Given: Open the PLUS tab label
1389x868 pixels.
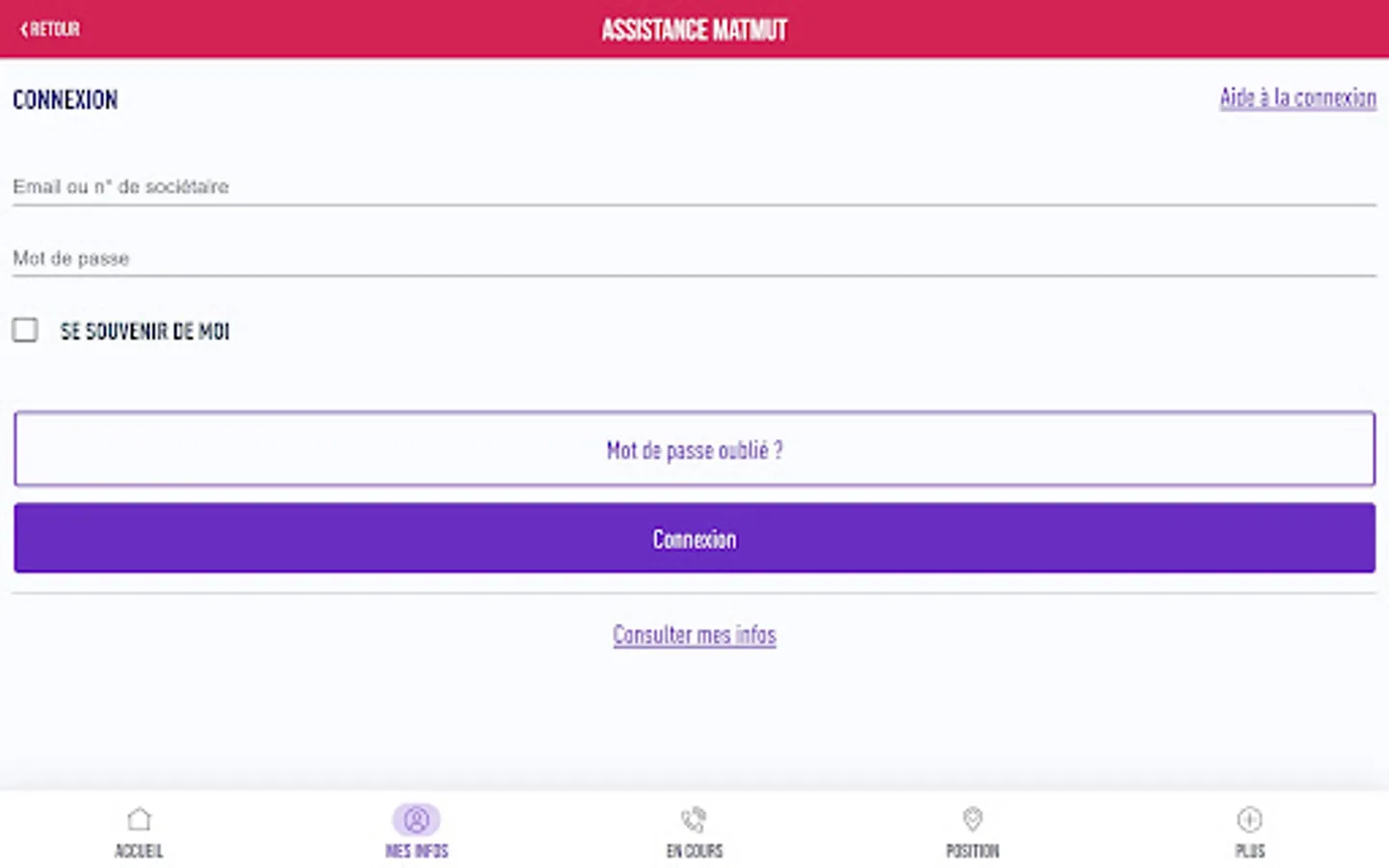Looking at the screenshot, I should coord(1249,851).
